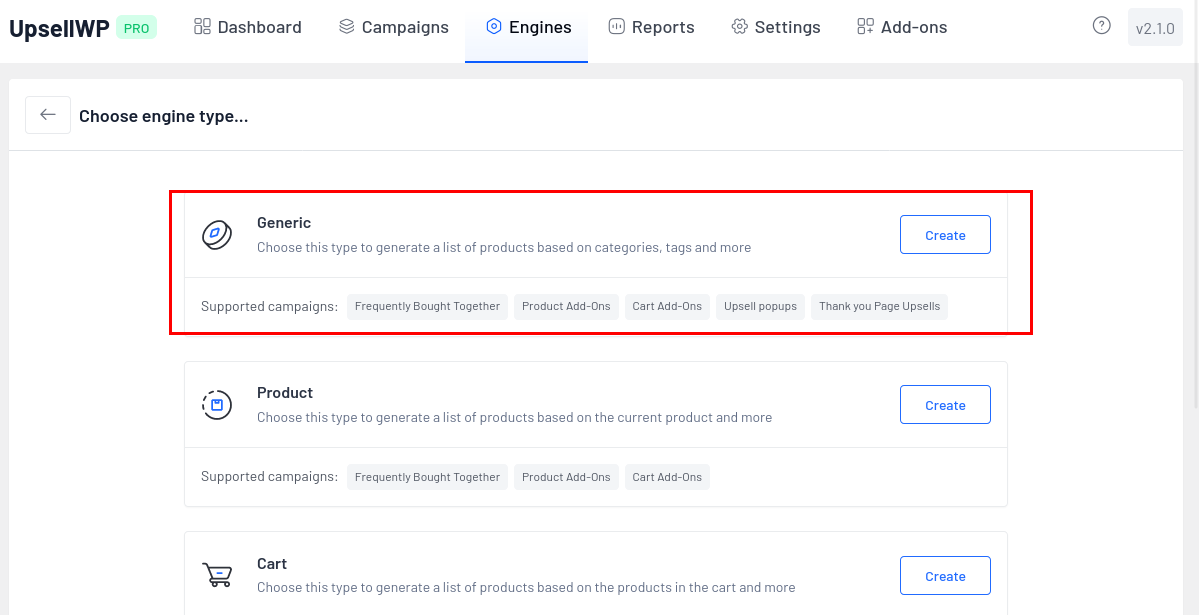Click the PRO badge
This screenshot has width=1199, height=615.
point(136,28)
